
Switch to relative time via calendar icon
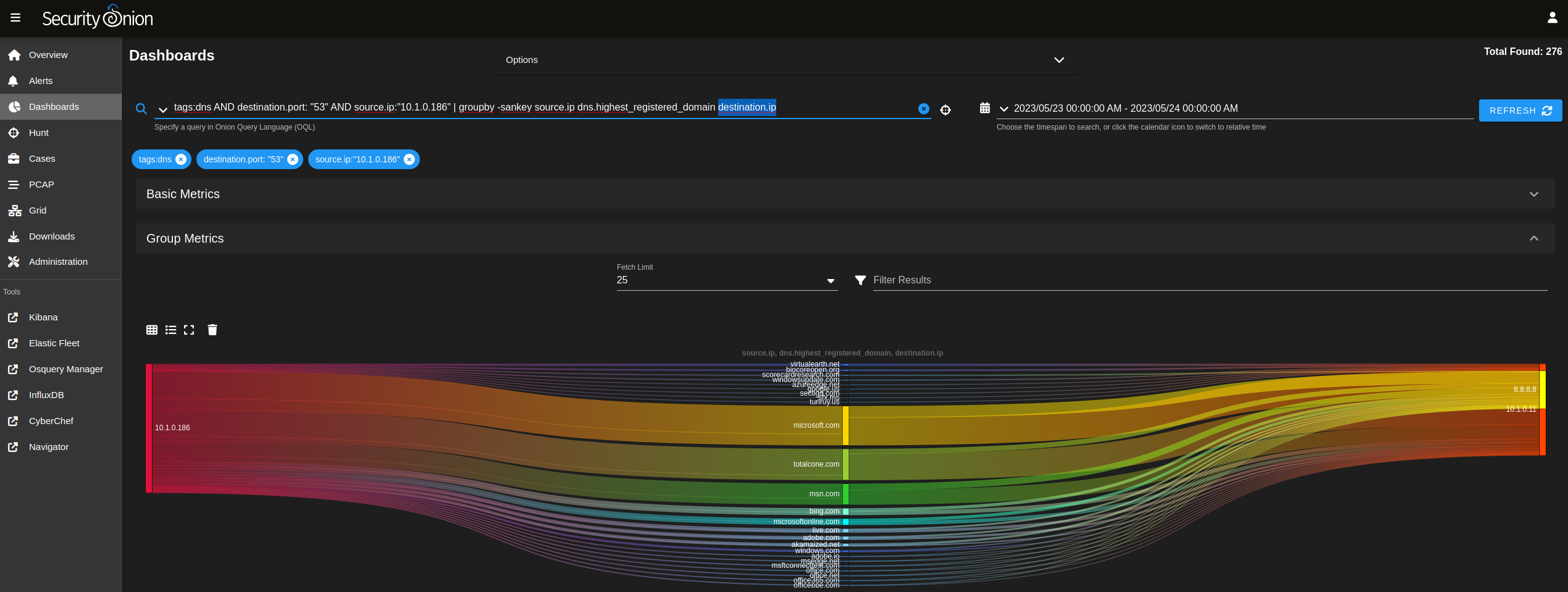tap(985, 108)
